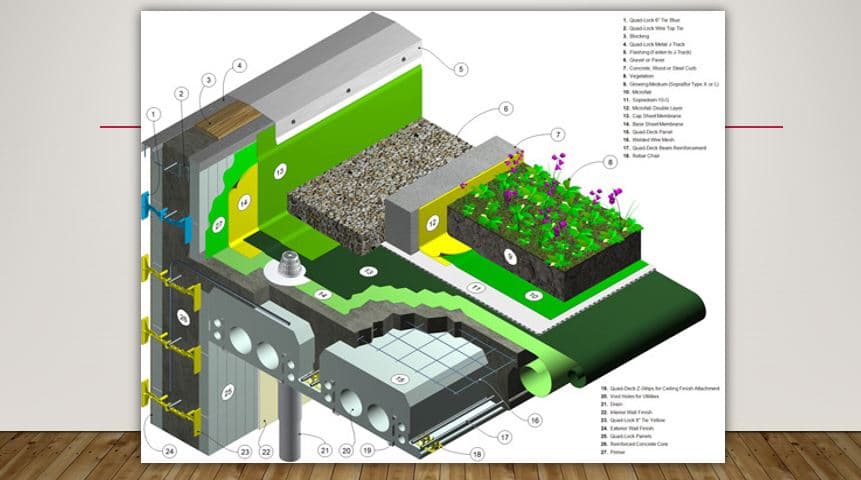Click legend entry 'Blocking'
861x480 pixels.
coord(639,36)
